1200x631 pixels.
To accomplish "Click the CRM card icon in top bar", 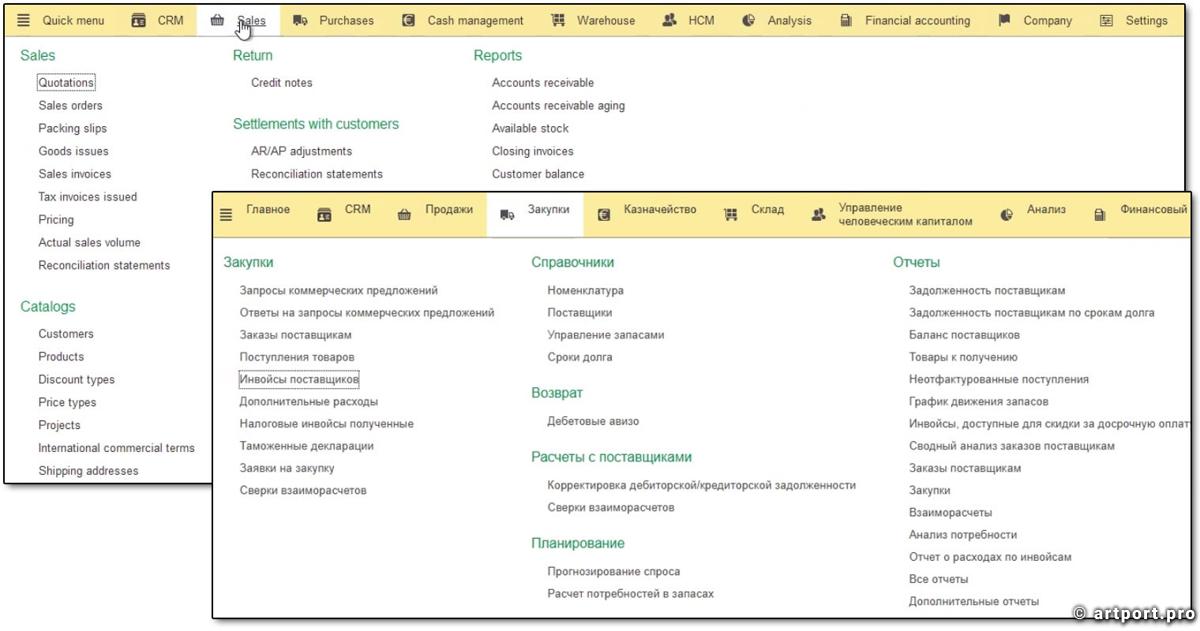I will [138, 20].
